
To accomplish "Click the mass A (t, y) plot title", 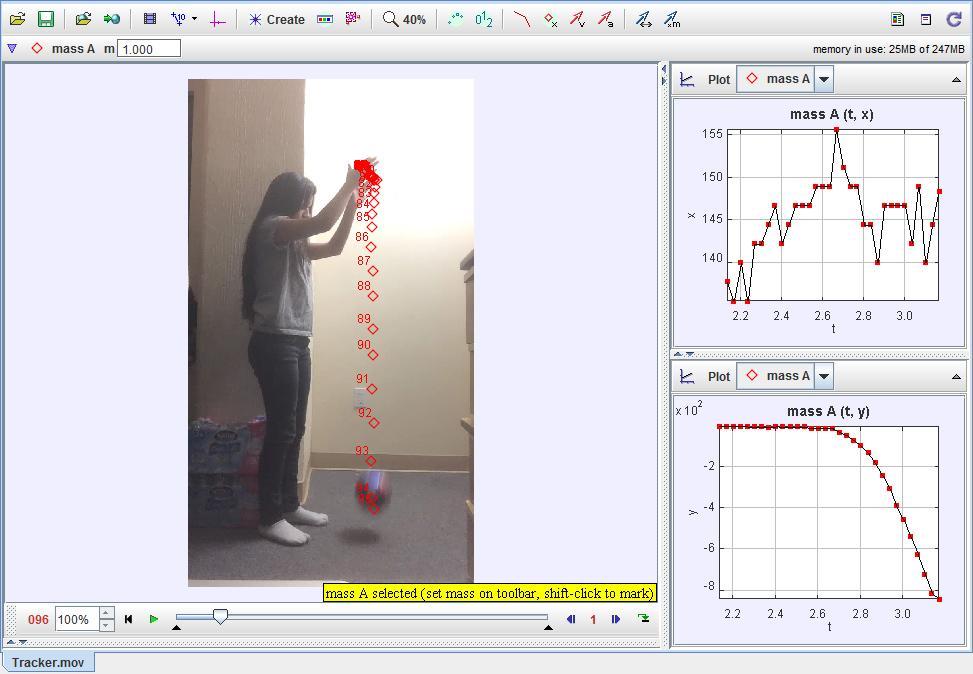I will [828, 411].
